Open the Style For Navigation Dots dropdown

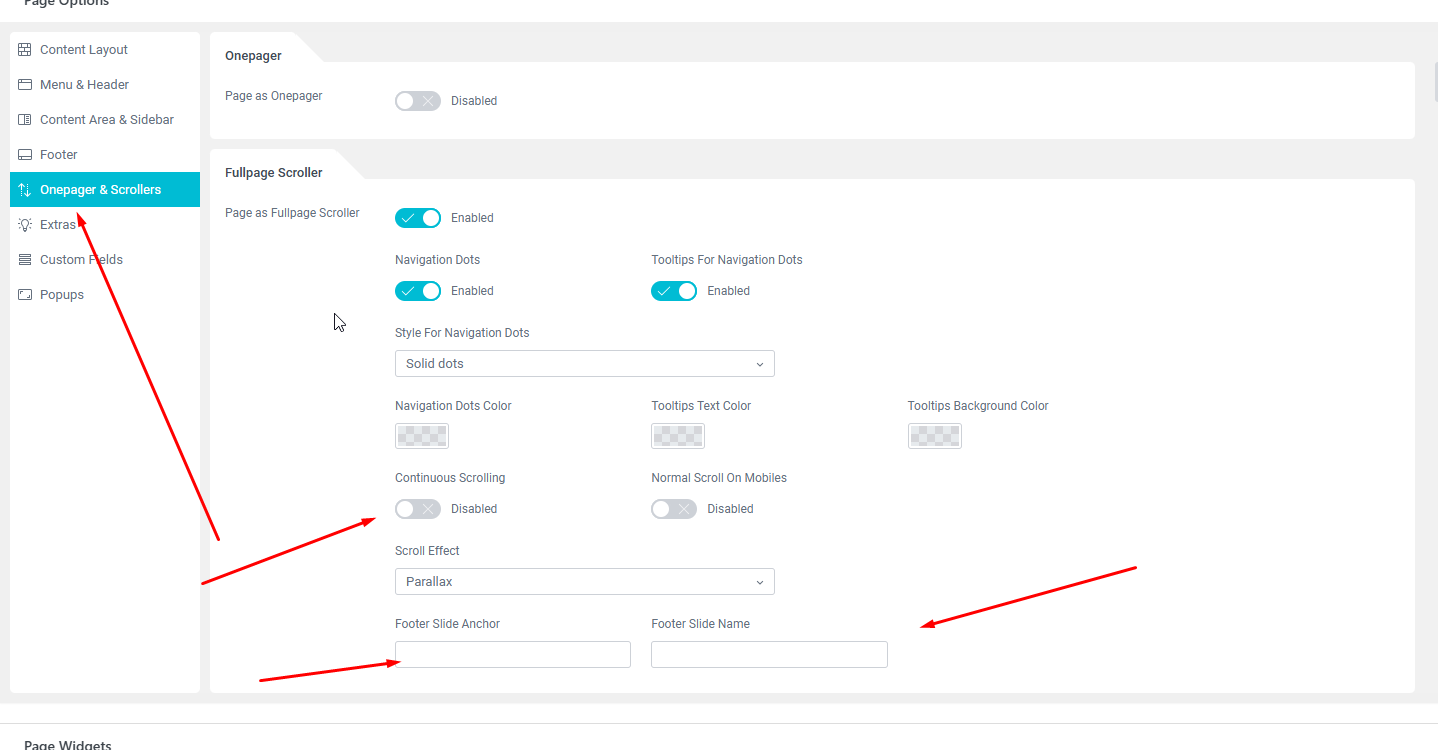(x=585, y=364)
